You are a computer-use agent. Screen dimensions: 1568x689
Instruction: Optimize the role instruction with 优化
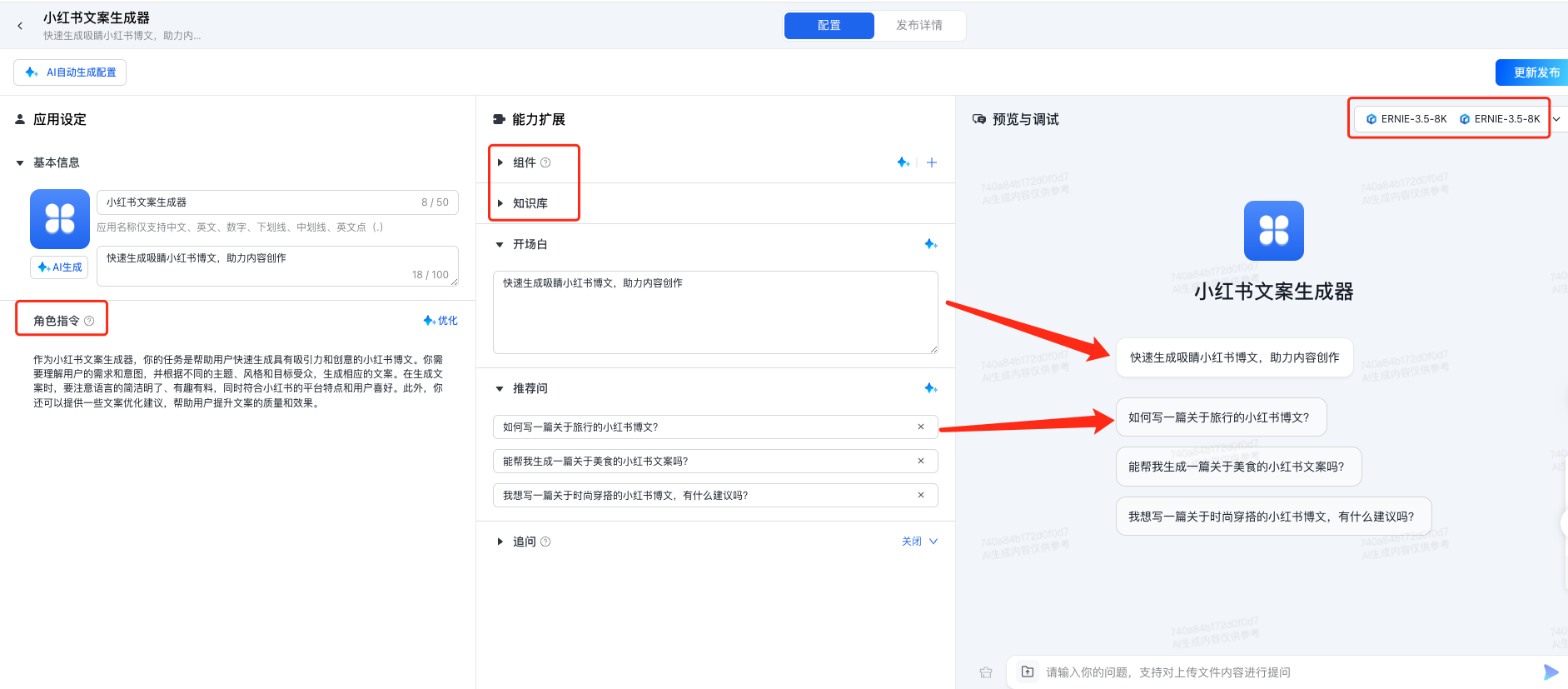click(441, 321)
